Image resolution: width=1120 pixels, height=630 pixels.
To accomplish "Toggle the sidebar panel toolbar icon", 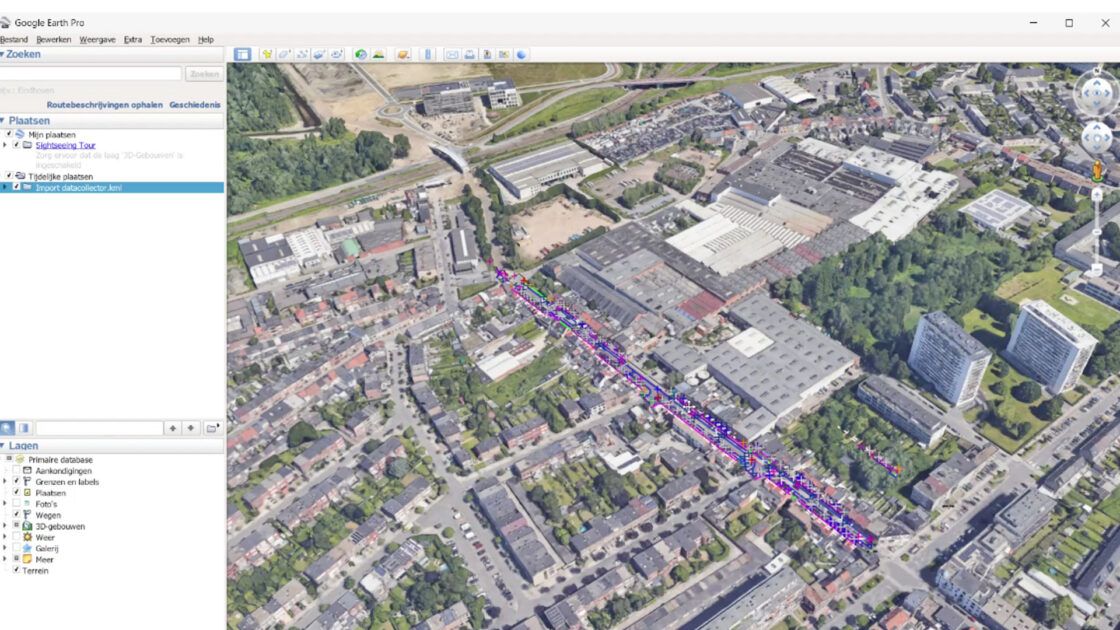I will pos(242,54).
